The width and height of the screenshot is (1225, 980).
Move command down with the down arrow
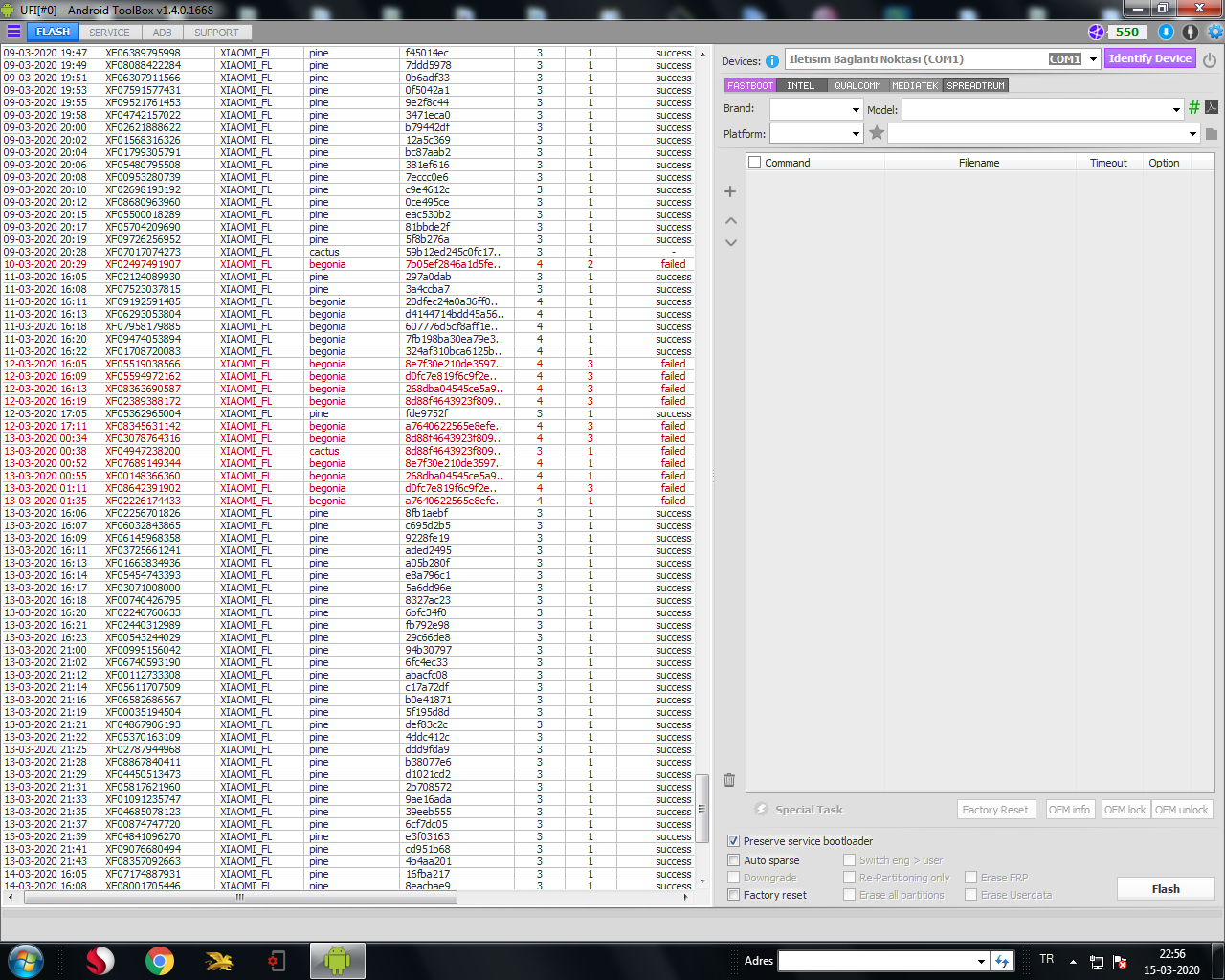731,242
